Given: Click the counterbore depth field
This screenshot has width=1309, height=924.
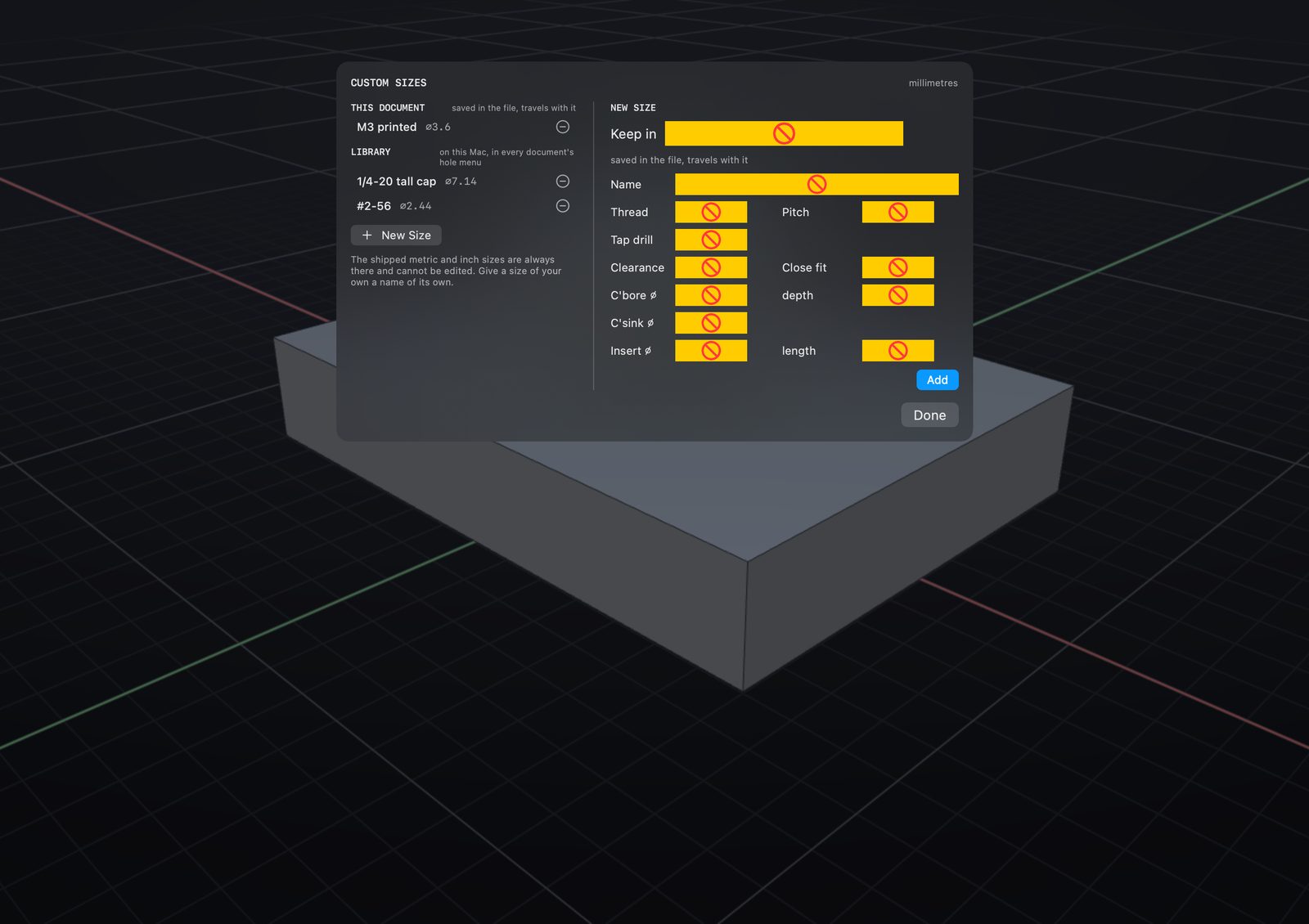Looking at the screenshot, I should (x=897, y=295).
